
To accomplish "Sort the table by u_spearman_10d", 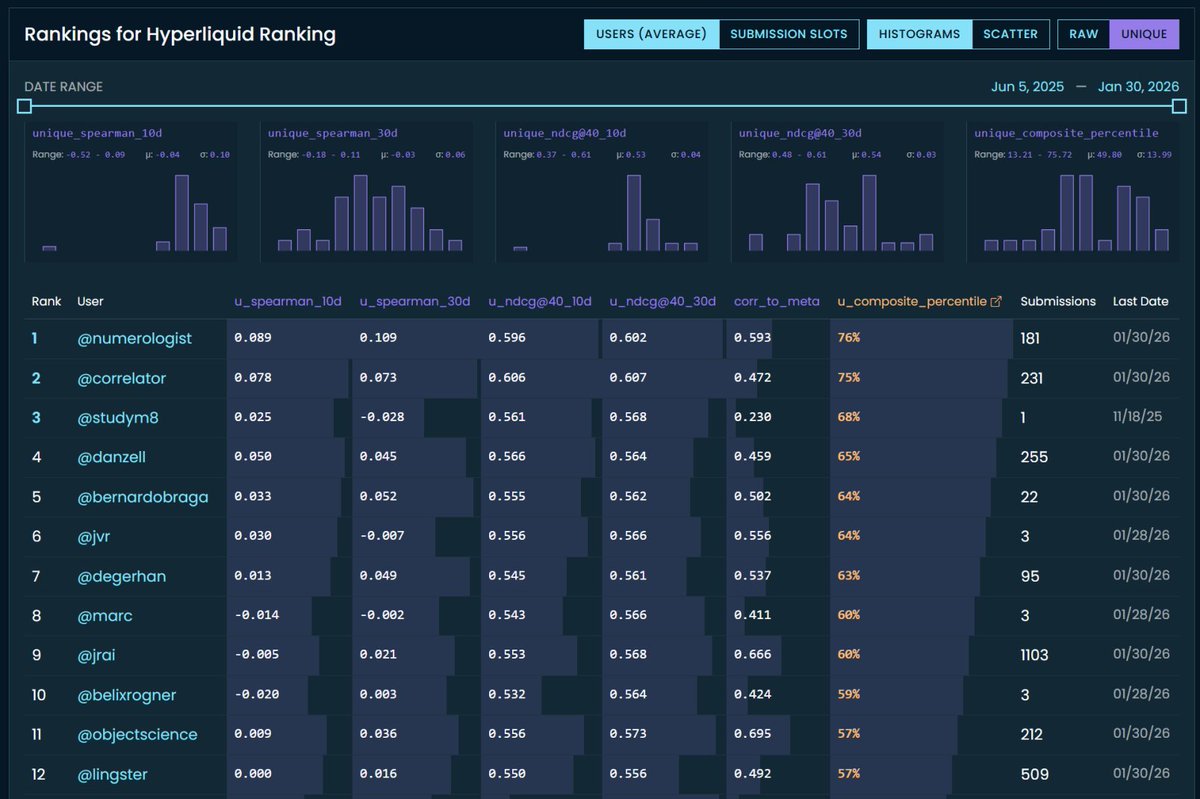I will [x=288, y=301].
